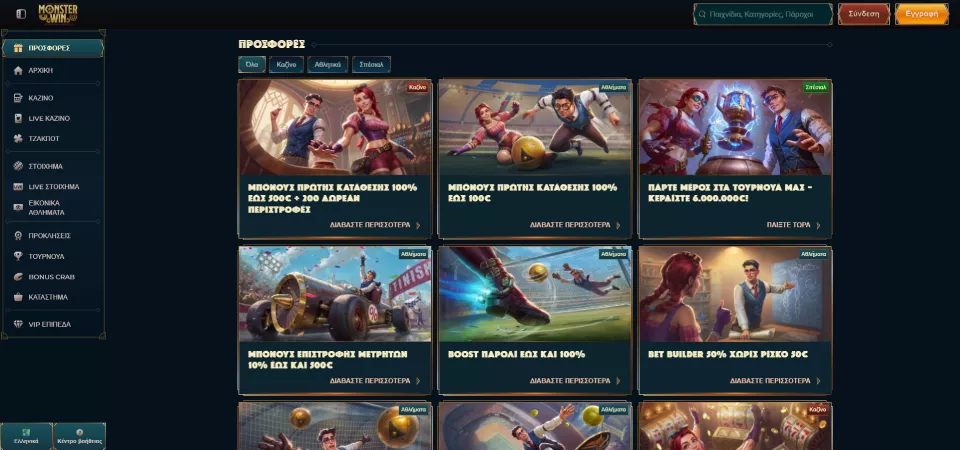Open the Ελληνικά language selector
Image resolution: width=960 pixels, height=450 pixels.
point(26,437)
